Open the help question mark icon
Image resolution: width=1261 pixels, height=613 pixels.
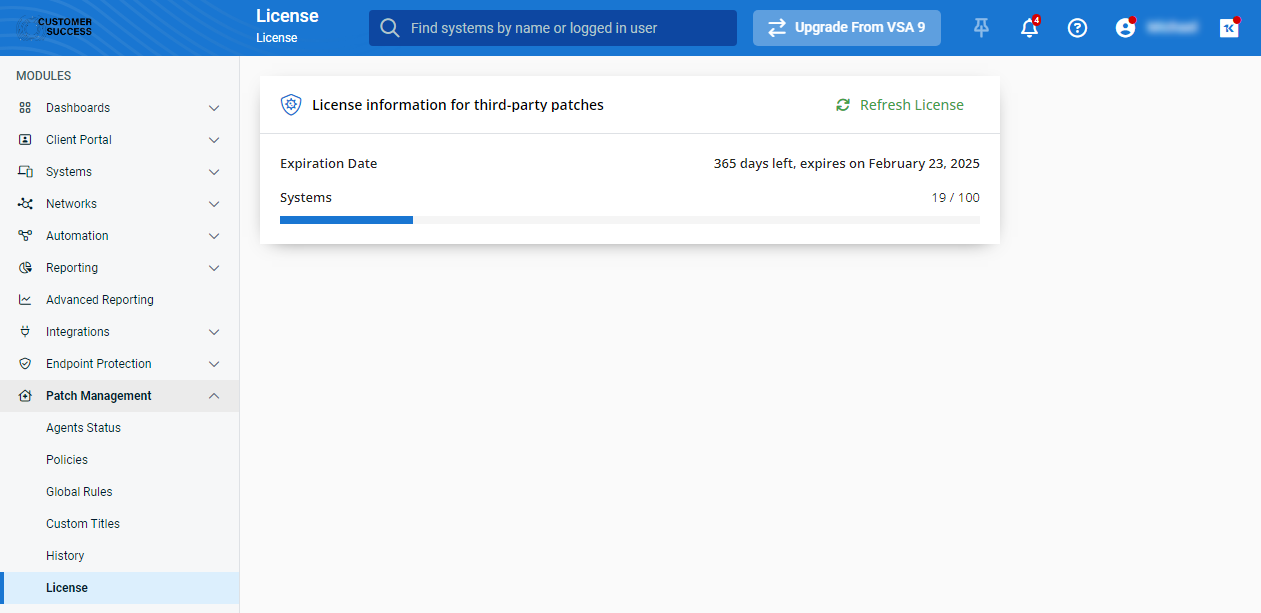(x=1077, y=28)
